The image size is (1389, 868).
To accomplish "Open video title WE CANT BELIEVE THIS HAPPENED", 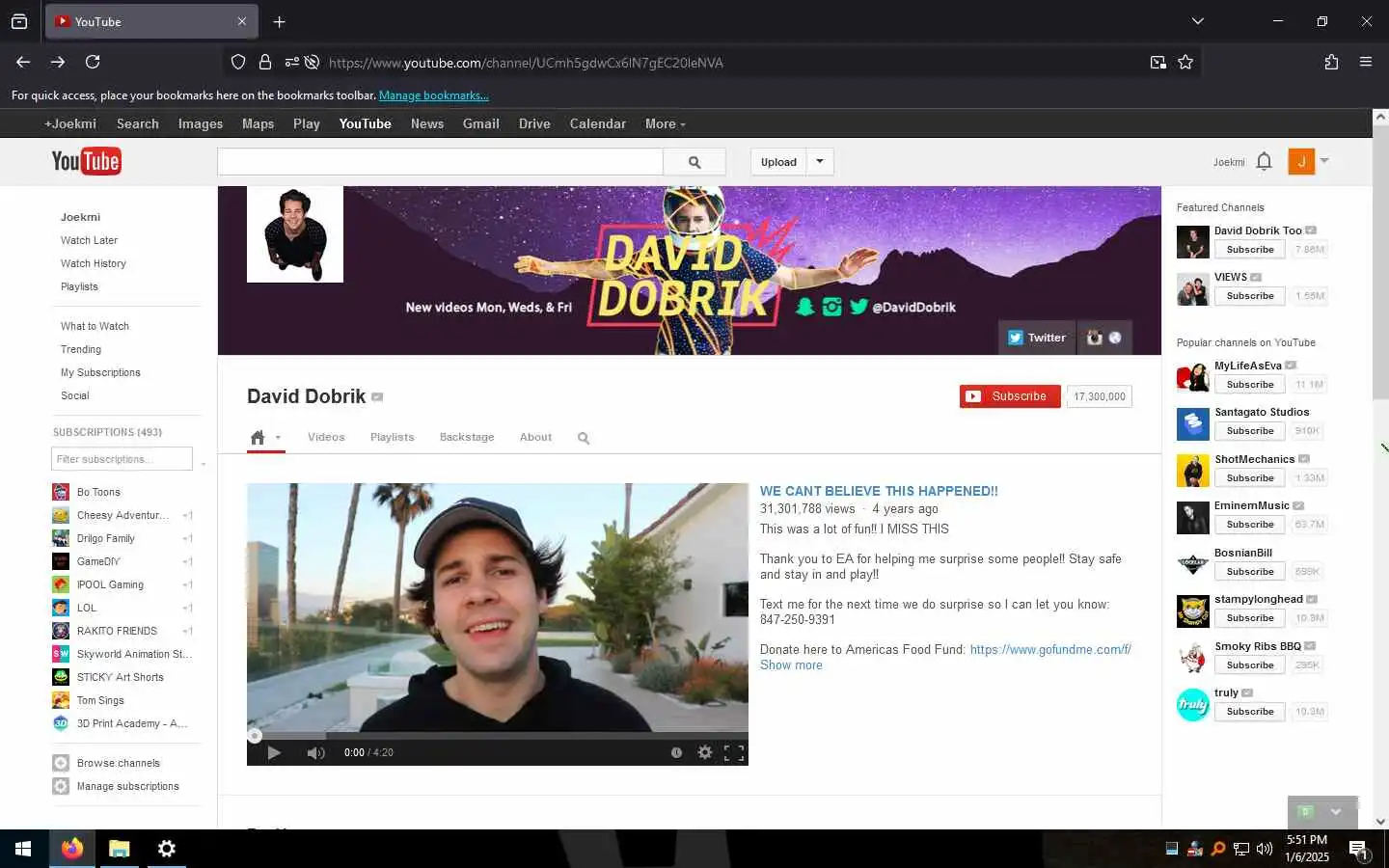I will point(879,491).
